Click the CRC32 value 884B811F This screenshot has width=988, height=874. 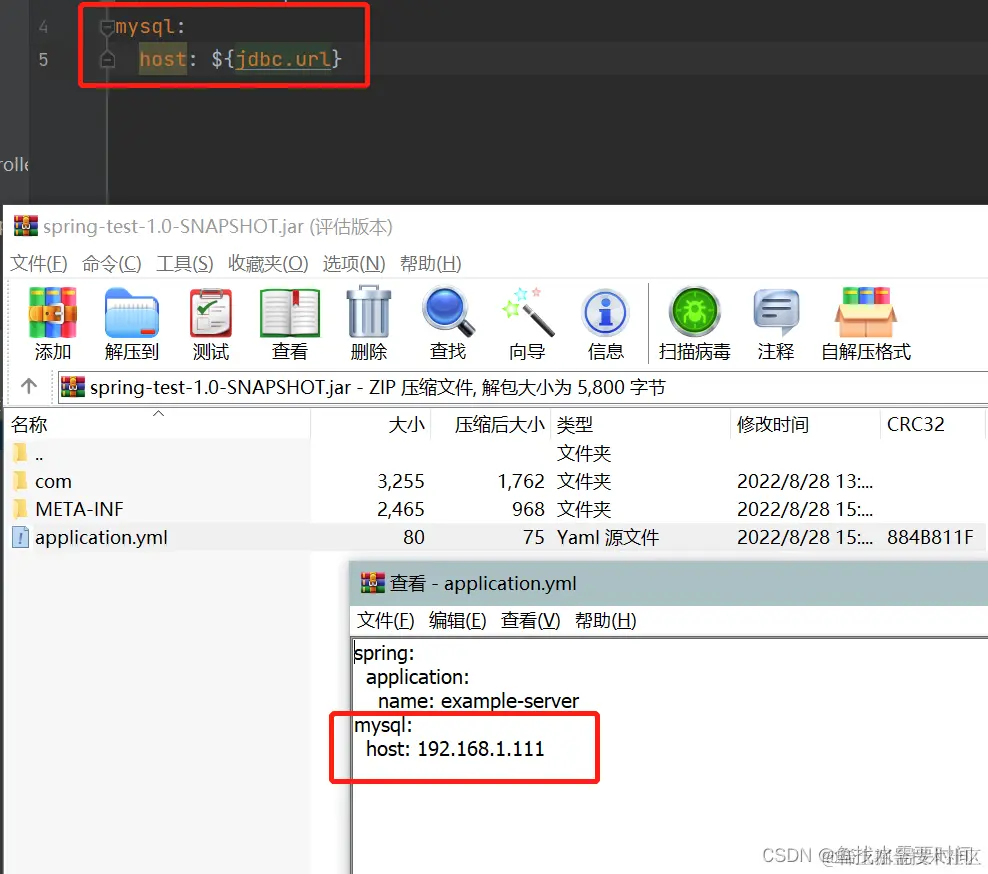tap(930, 537)
